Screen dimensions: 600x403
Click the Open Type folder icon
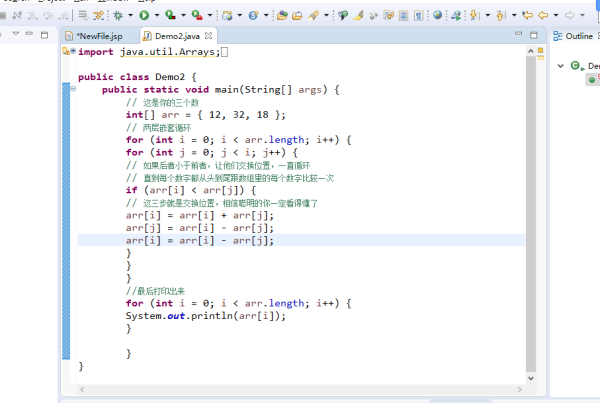[283, 15]
